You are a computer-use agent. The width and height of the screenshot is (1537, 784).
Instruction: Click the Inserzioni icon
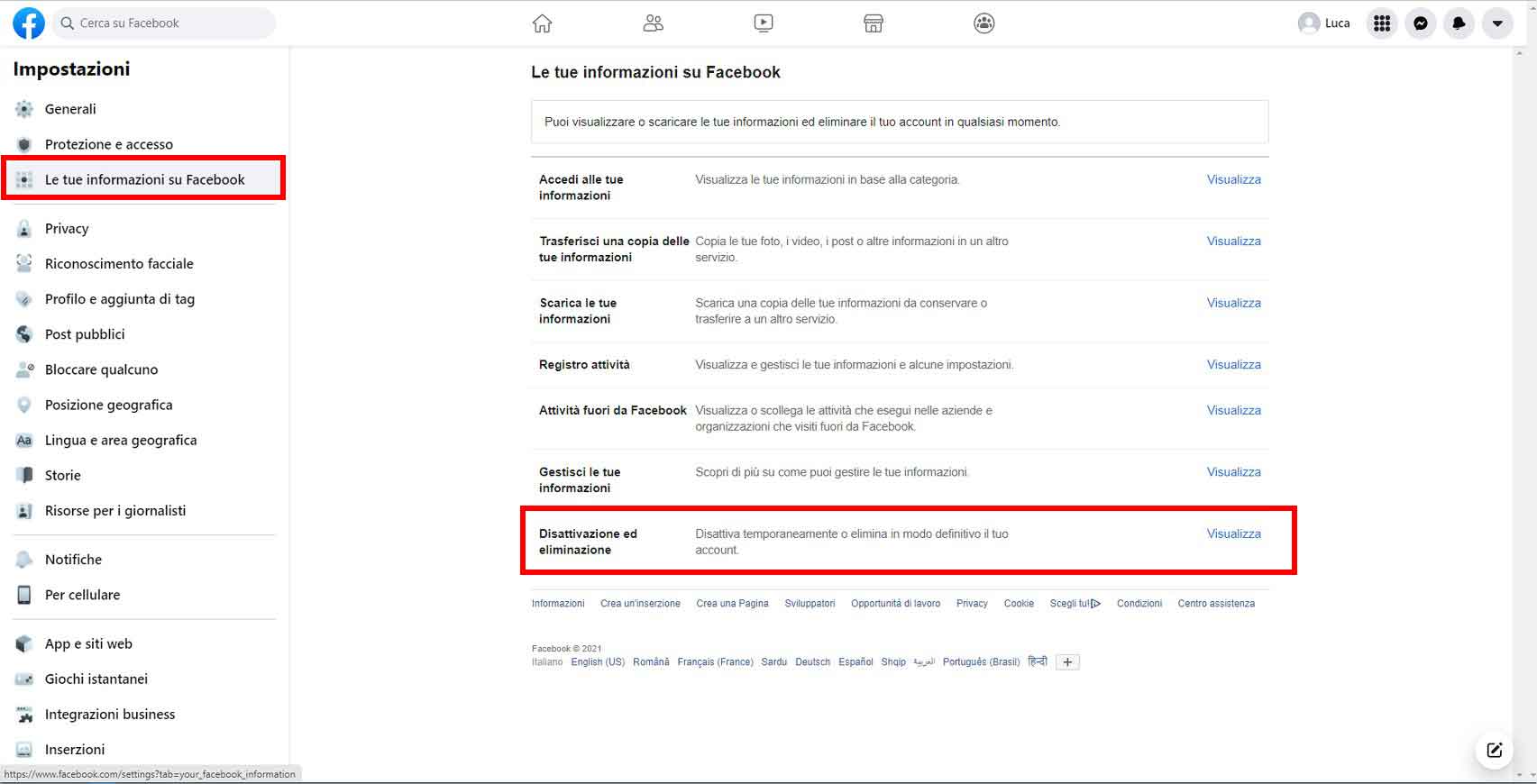pyautogui.click(x=24, y=750)
